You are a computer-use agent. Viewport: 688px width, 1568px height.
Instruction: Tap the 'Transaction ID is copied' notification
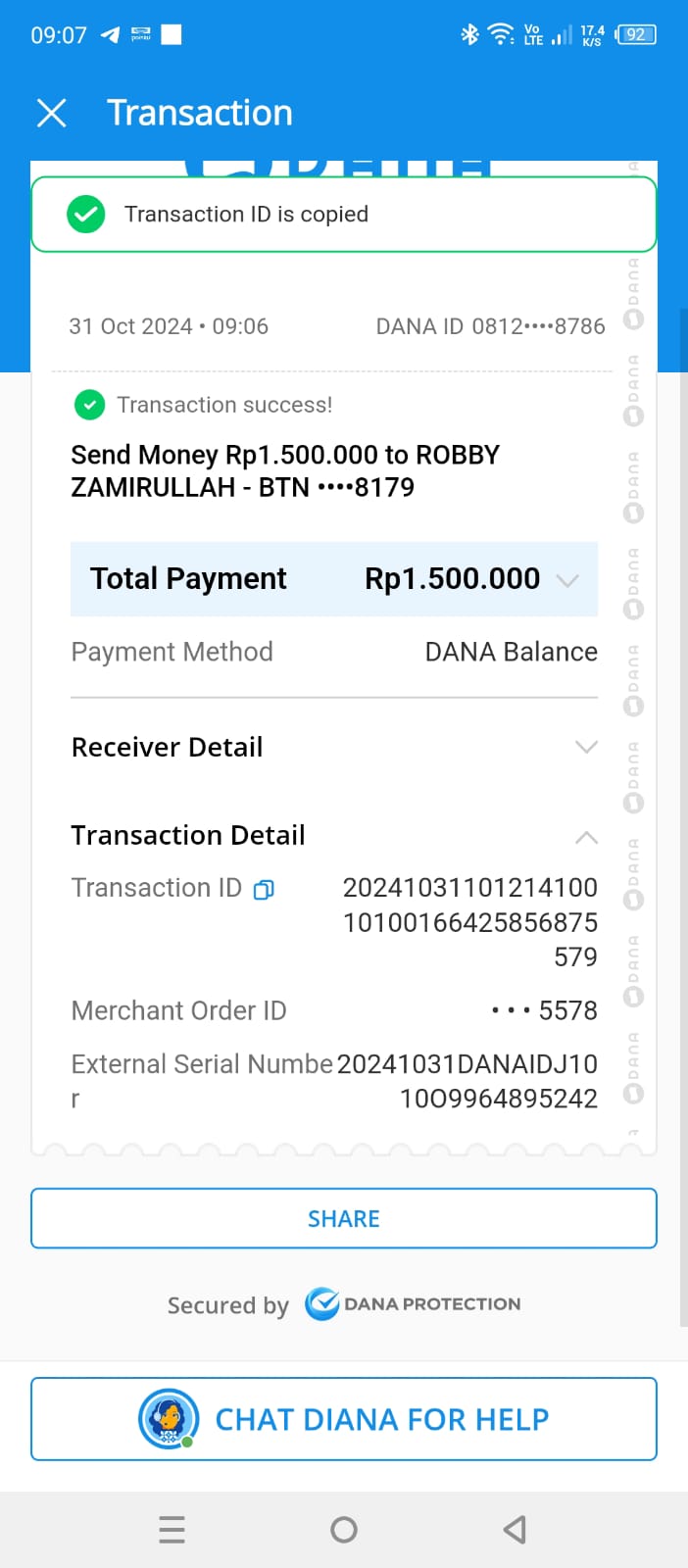(344, 215)
